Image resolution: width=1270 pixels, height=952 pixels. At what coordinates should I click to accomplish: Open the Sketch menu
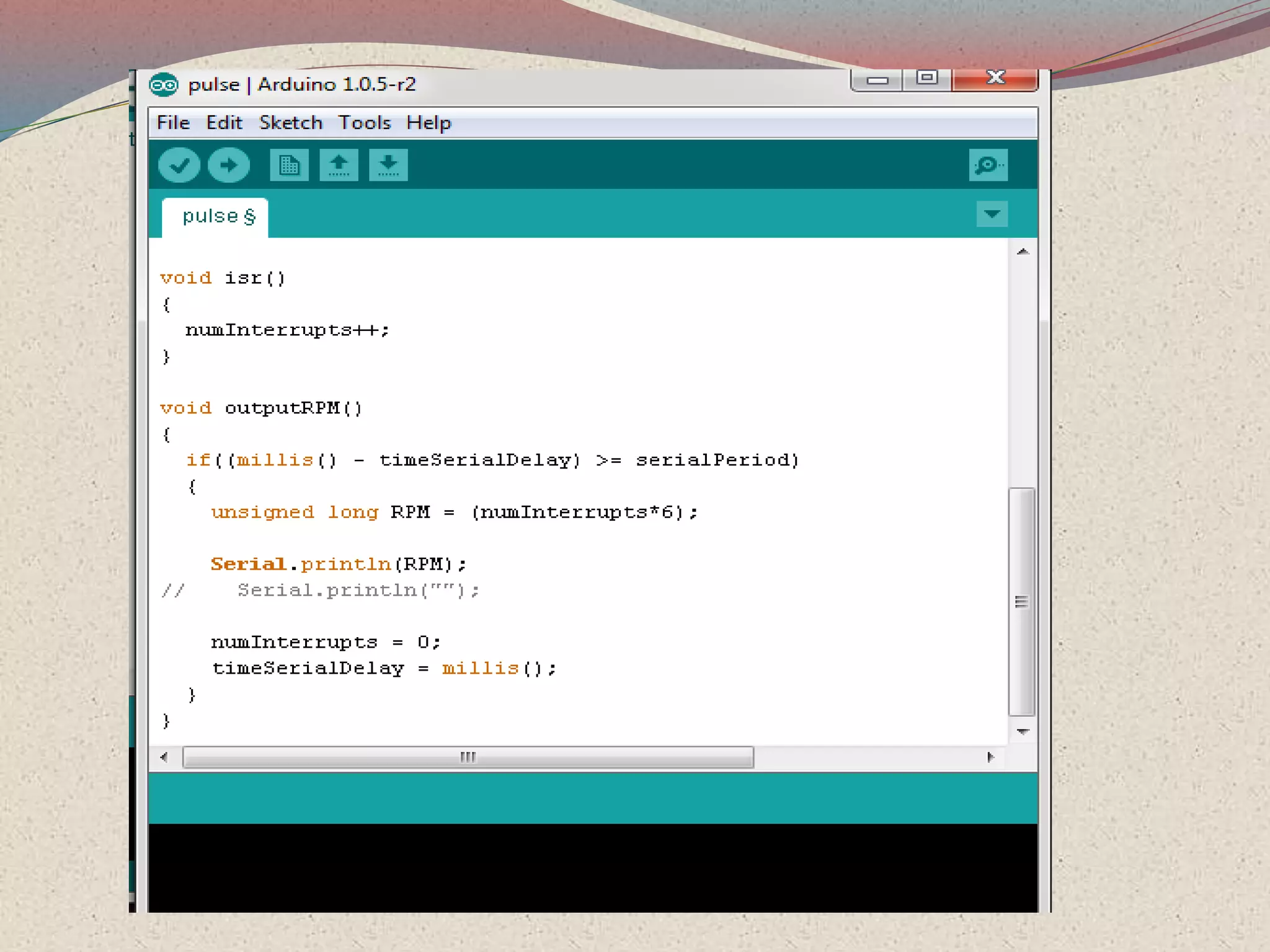tap(291, 123)
